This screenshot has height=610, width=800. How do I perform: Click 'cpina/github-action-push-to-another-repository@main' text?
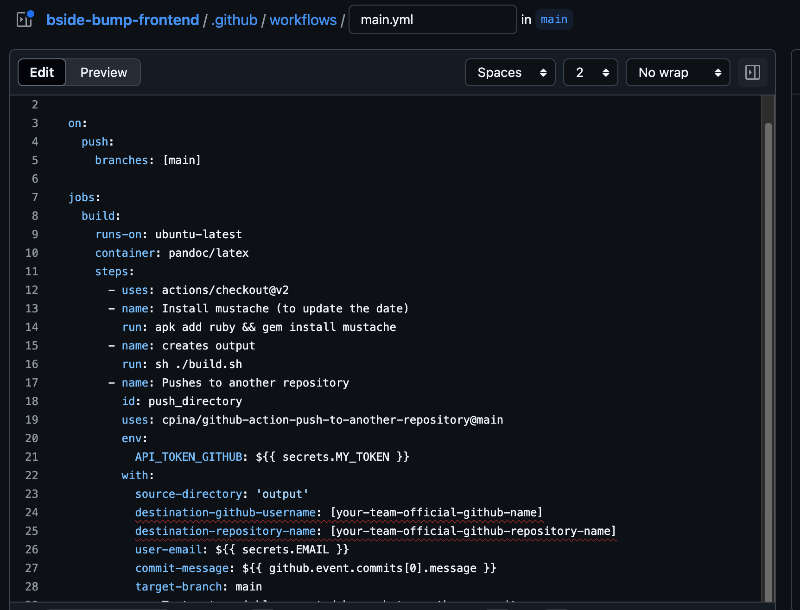point(332,420)
